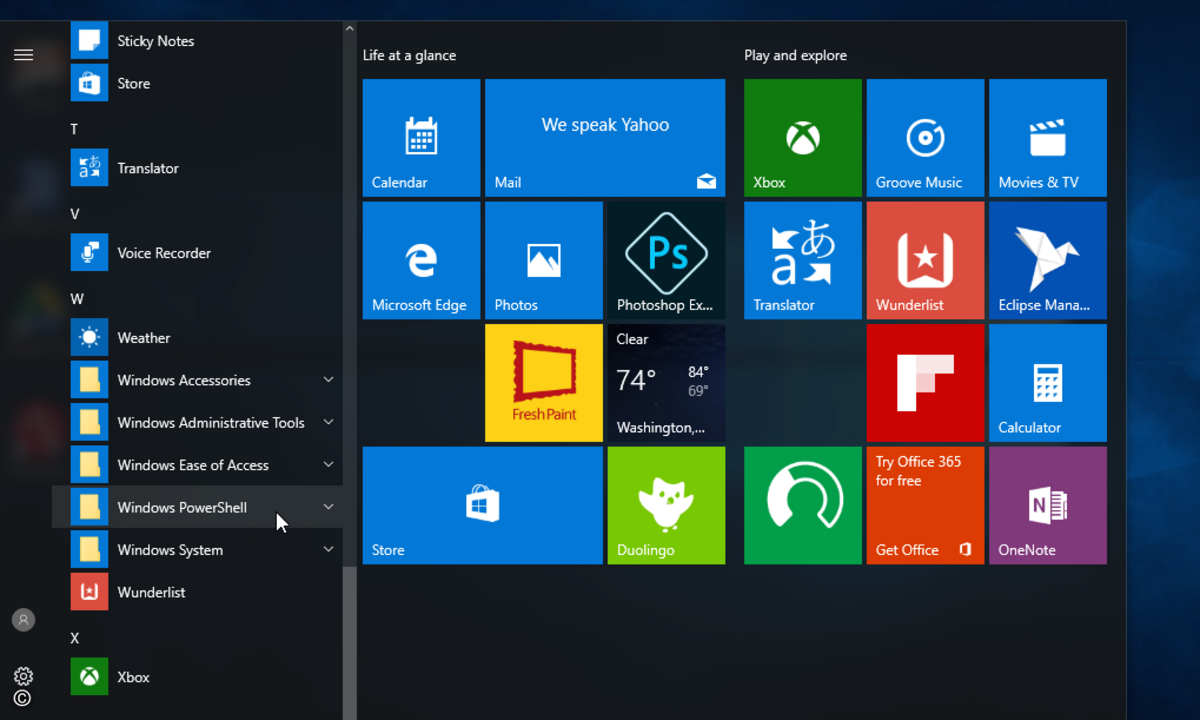Expand Windows System chevron
The height and width of the screenshot is (720, 1200).
point(328,550)
